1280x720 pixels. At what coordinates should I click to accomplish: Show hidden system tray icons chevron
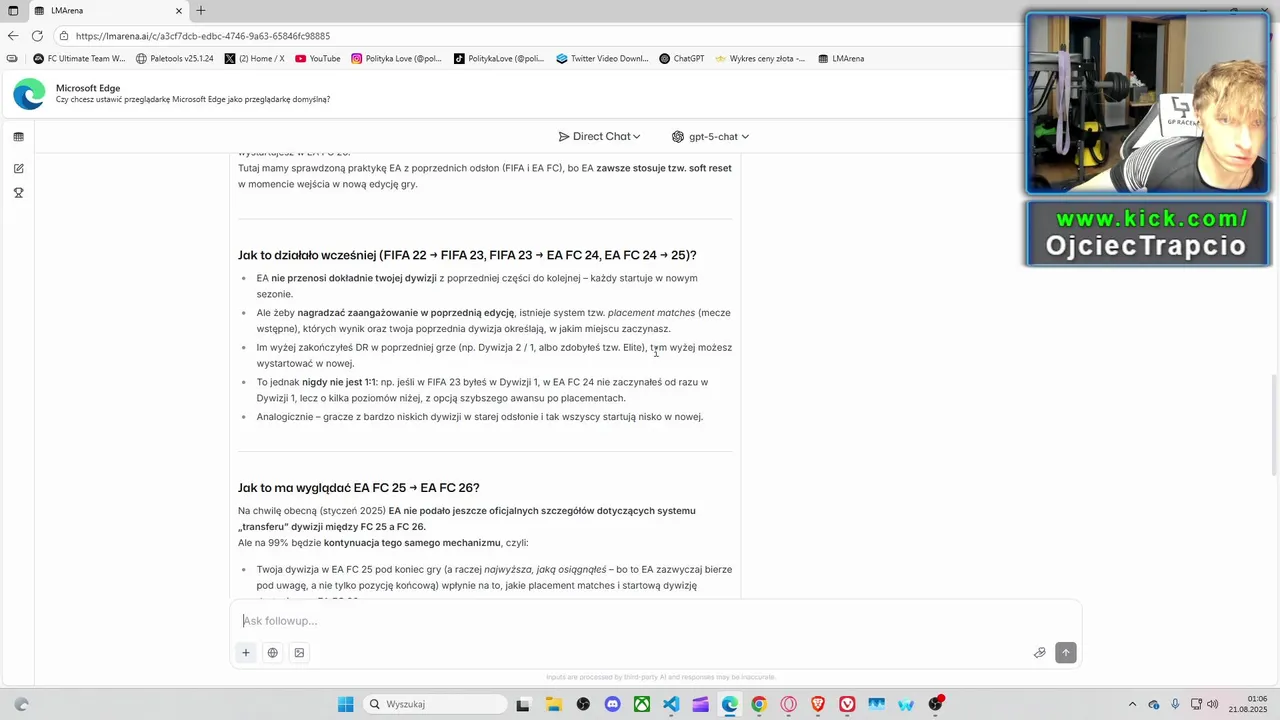pos(1132,704)
